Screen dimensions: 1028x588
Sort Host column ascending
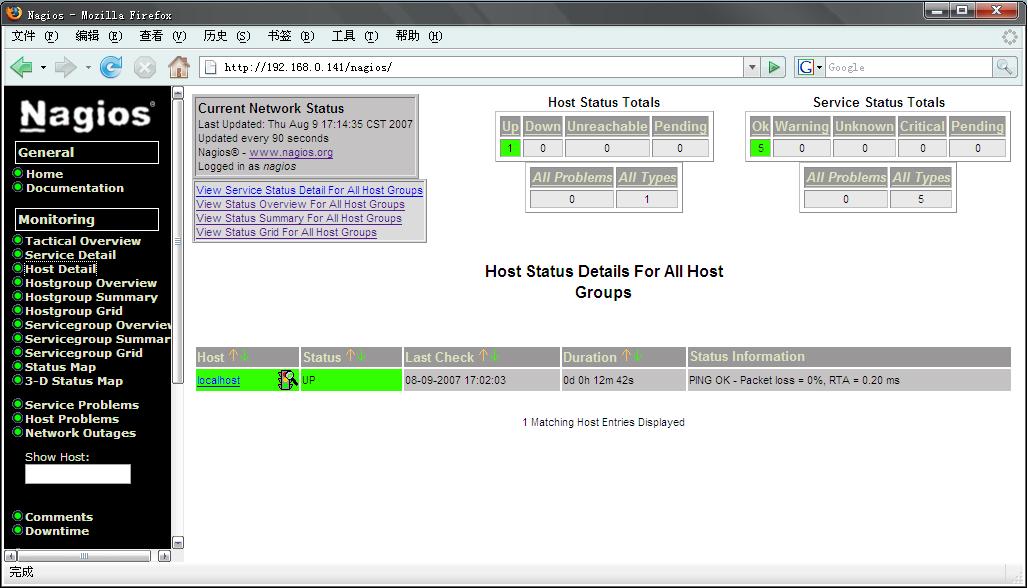[233, 356]
